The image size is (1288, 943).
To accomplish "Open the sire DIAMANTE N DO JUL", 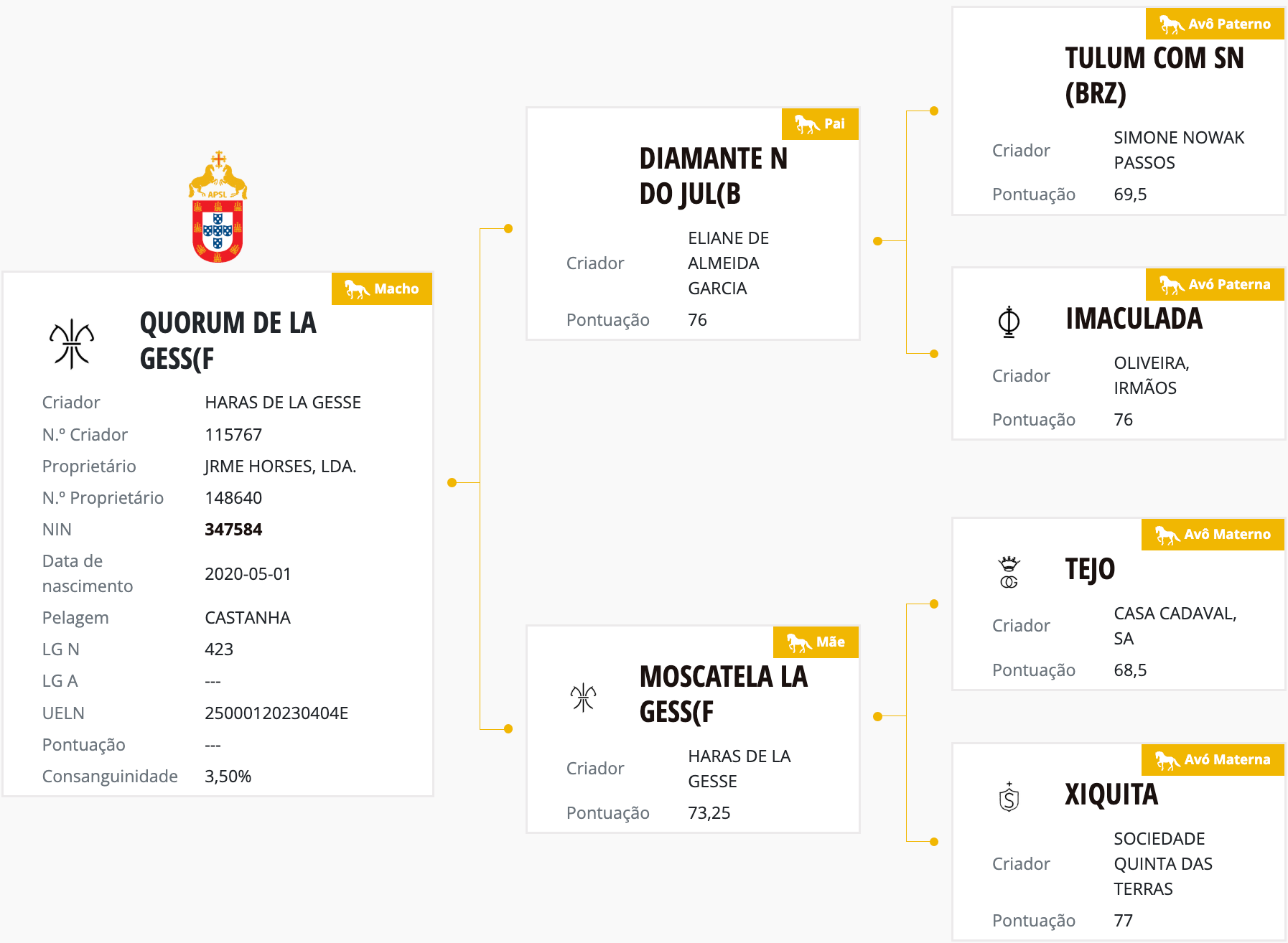I will (713, 176).
